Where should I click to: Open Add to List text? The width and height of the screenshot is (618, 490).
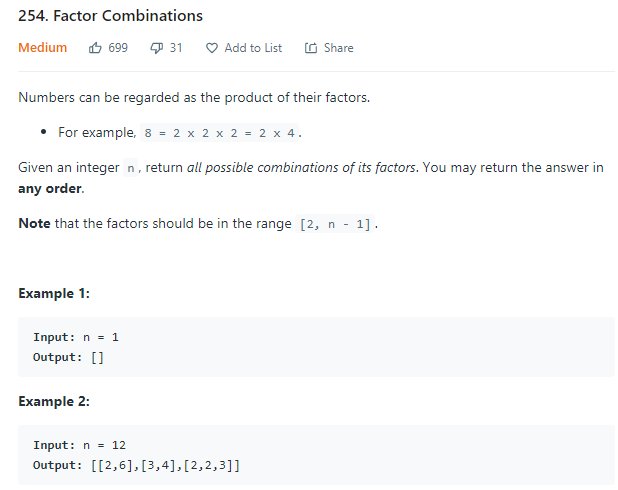(253, 48)
